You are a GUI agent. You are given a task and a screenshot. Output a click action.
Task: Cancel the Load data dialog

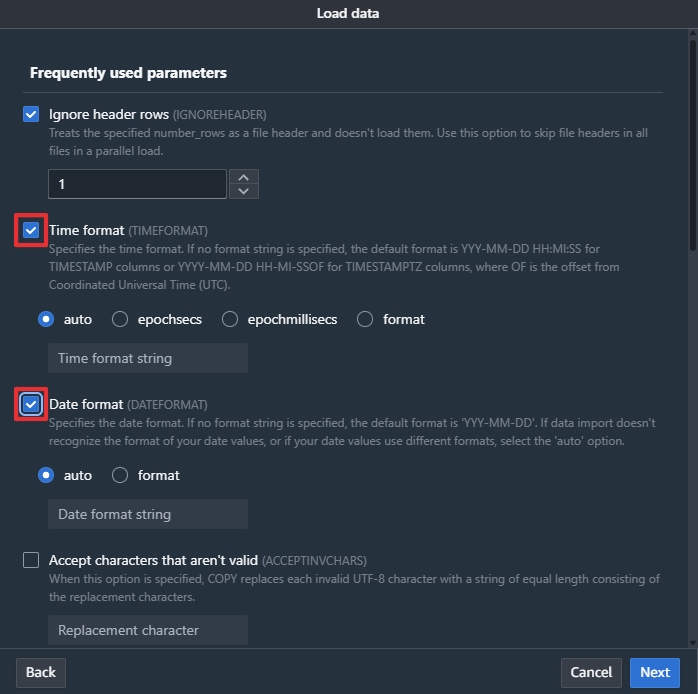click(x=591, y=672)
